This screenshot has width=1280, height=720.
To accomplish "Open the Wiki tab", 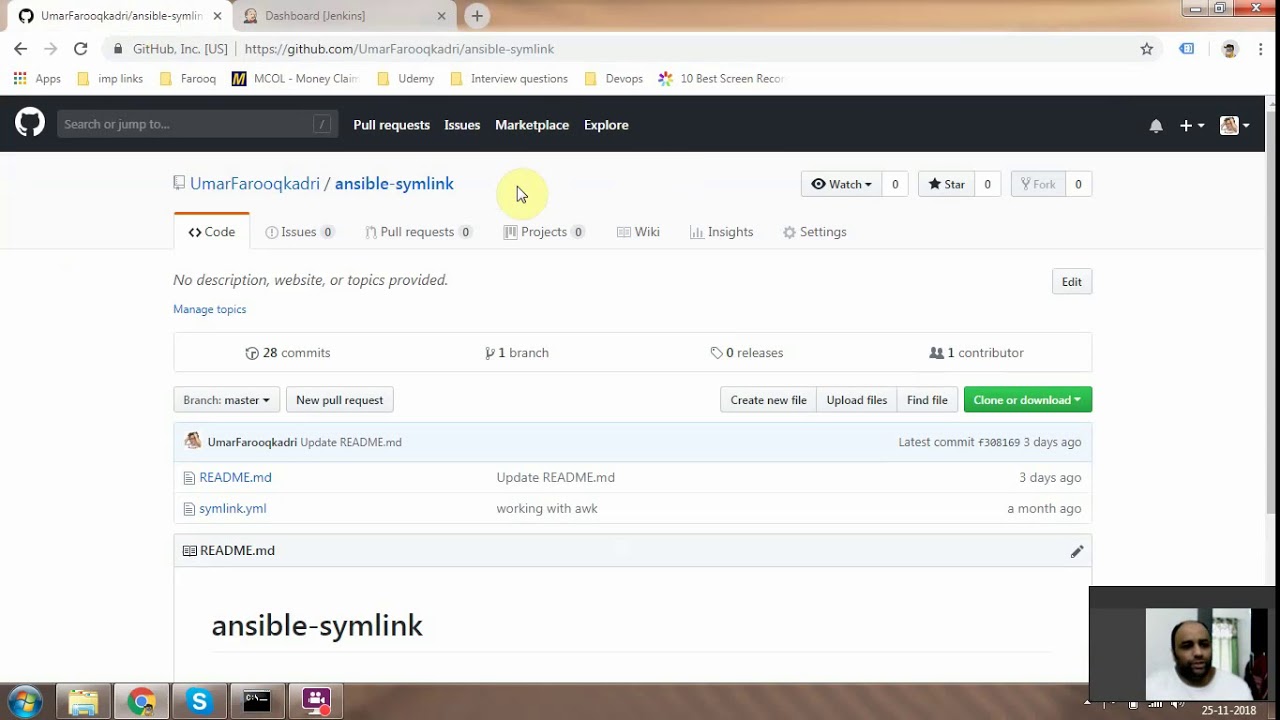I will point(638,232).
